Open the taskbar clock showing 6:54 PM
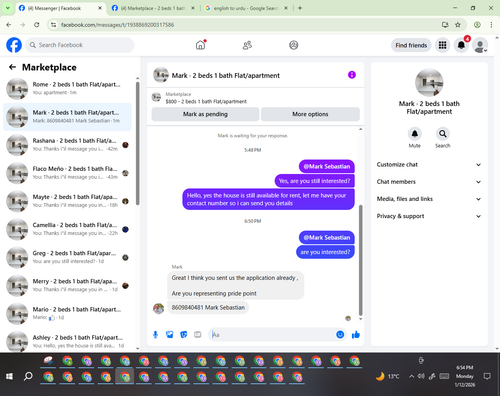This screenshot has height=396, width=500. pyautogui.click(x=465, y=376)
